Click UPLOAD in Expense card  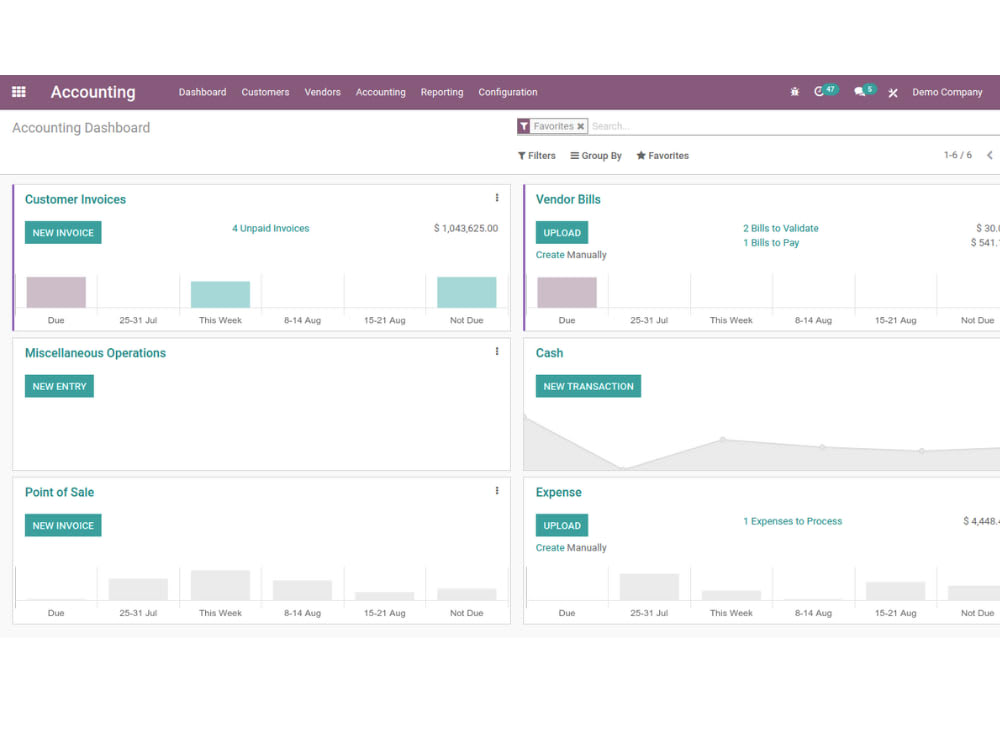click(562, 526)
